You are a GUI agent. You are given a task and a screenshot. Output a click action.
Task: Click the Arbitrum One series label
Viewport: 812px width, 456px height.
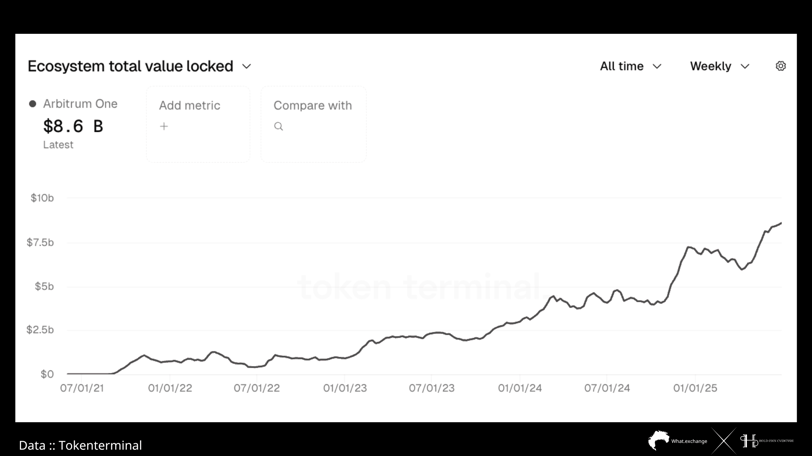80,104
